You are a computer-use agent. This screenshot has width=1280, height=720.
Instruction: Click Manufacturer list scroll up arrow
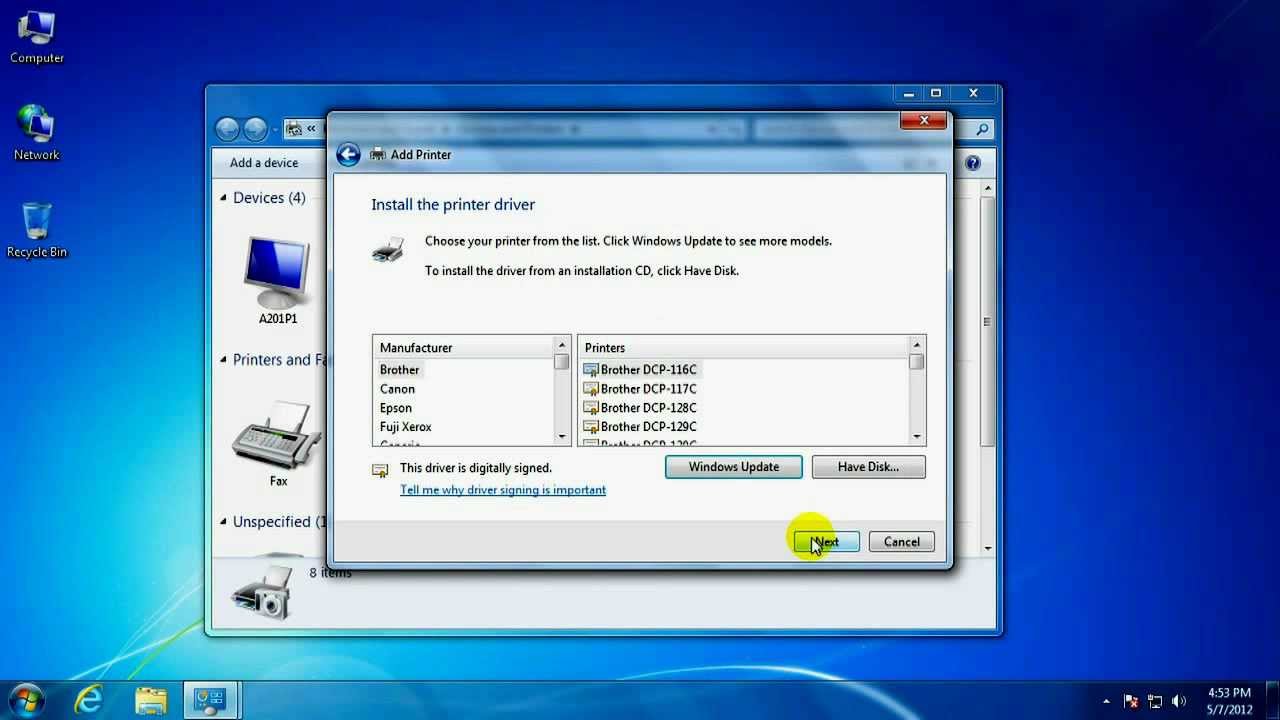(561, 346)
